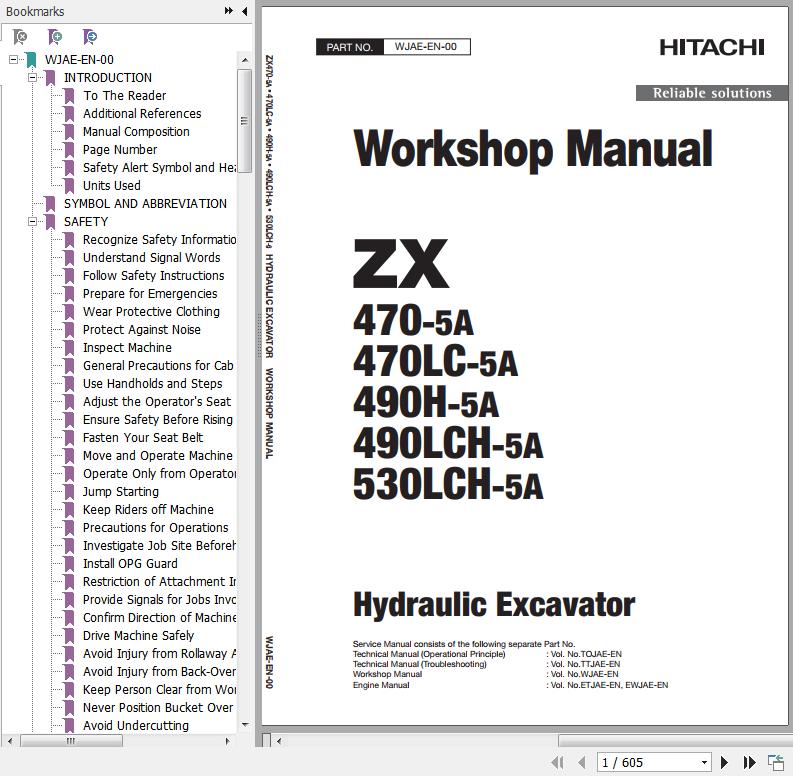This screenshot has height=776, width=793.
Task: Open Restriction of Attachment bookmark
Action: (x=159, y=582)
